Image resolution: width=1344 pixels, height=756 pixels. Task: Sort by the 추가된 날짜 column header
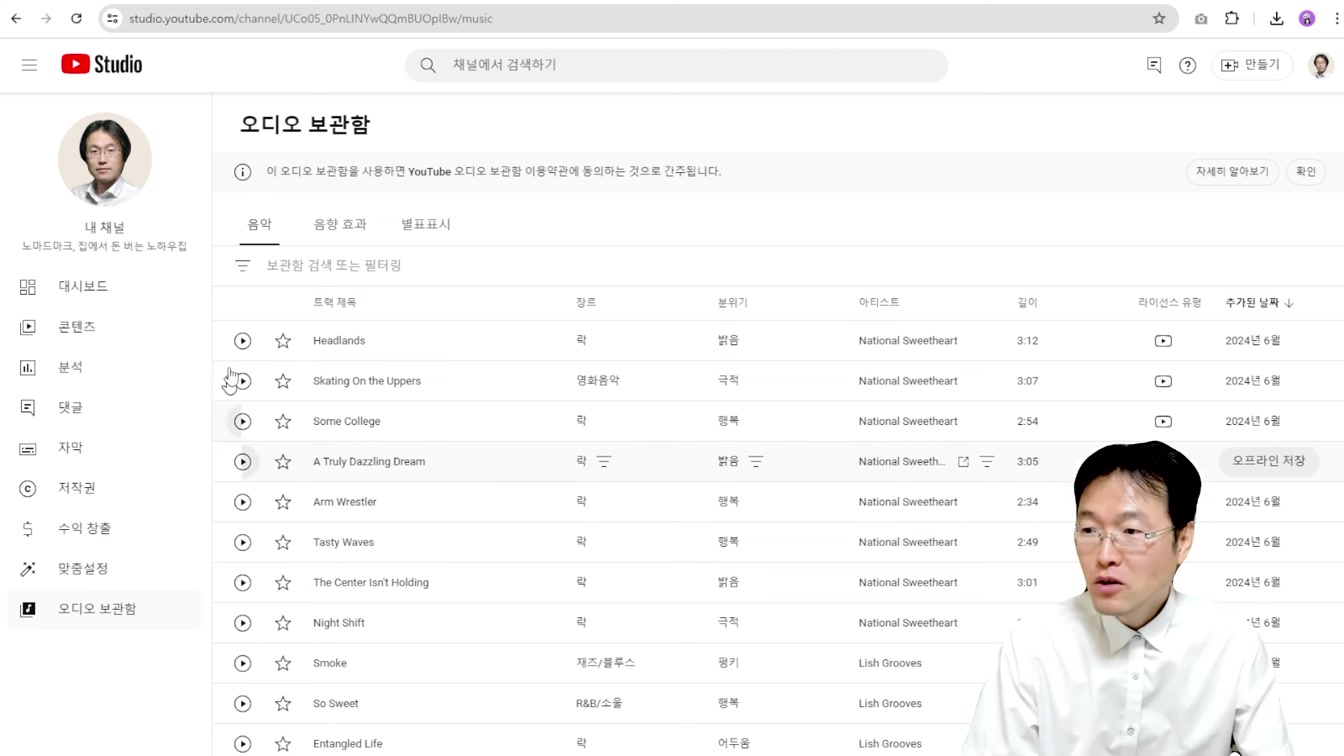1259,302
